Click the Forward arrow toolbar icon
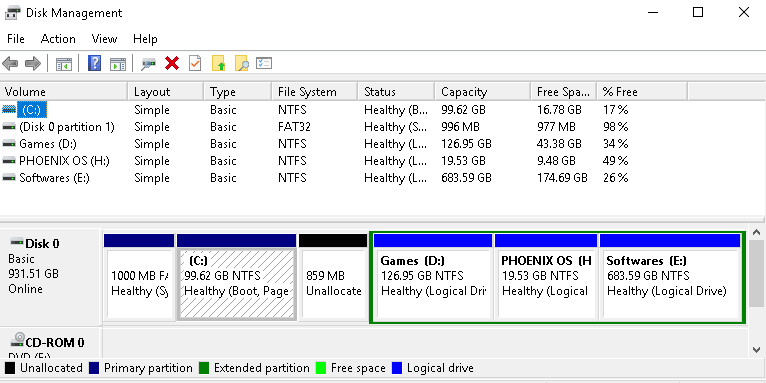The image size is (766, 383). [x=33, y=64]
